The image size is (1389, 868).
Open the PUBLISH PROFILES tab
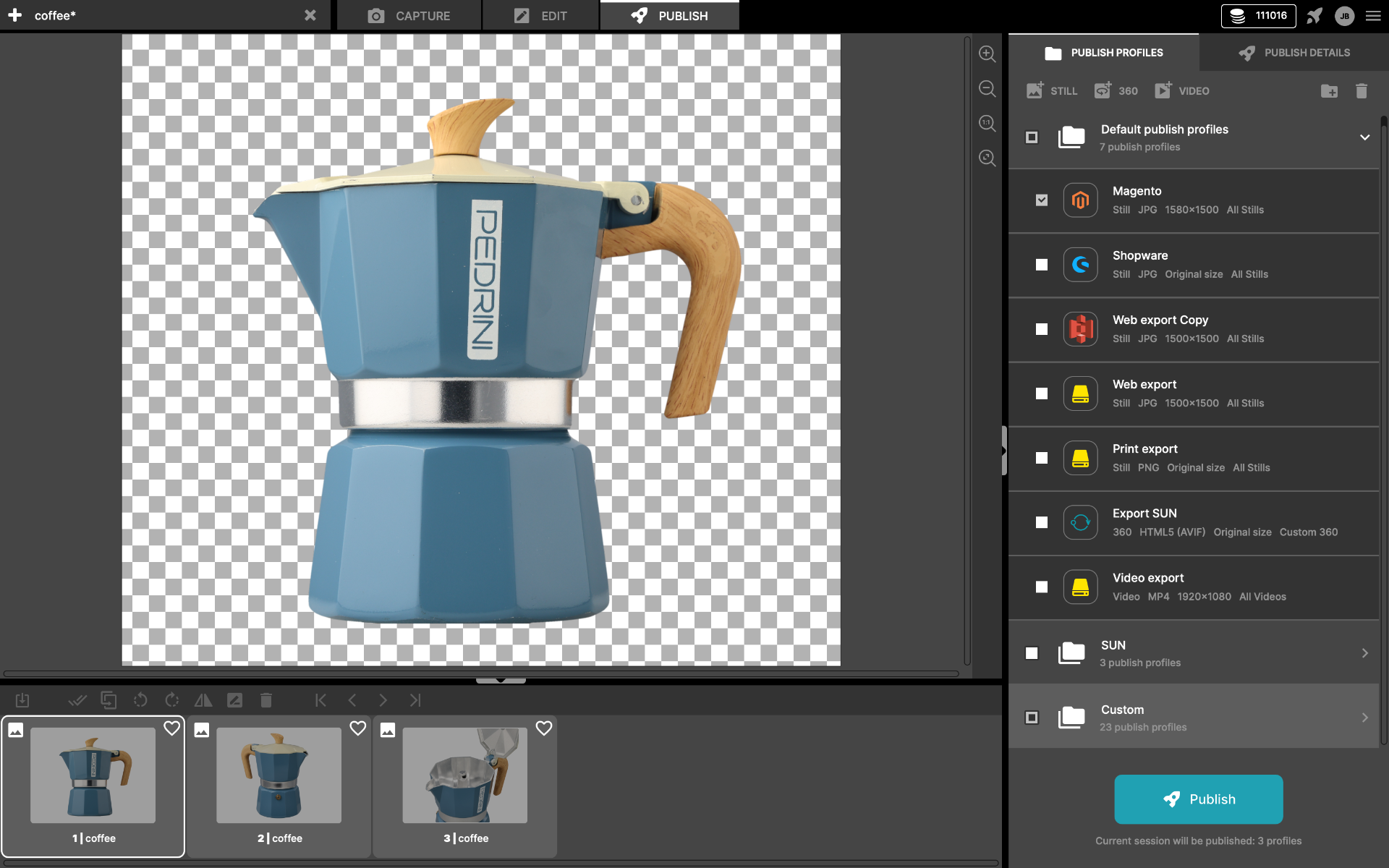(x=1104, y=53)
